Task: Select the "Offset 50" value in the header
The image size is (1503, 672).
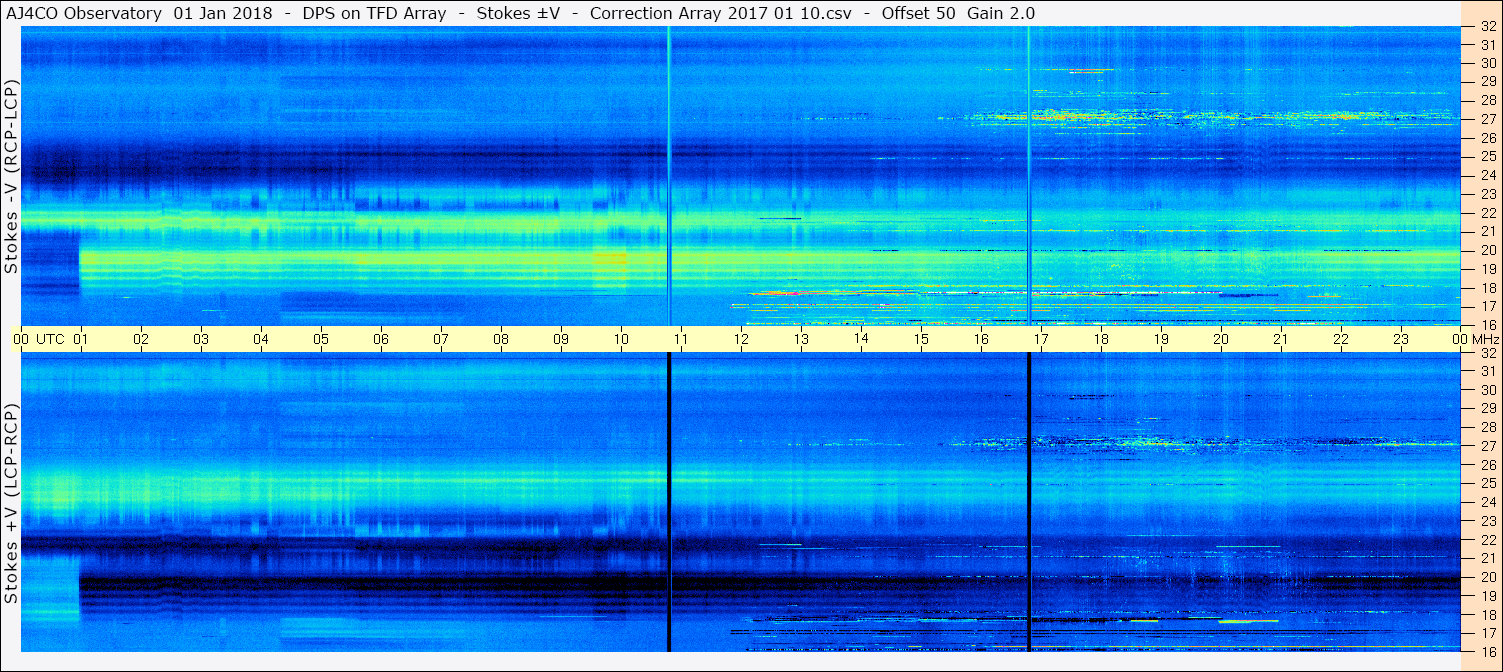Action: tap(919, 13)
